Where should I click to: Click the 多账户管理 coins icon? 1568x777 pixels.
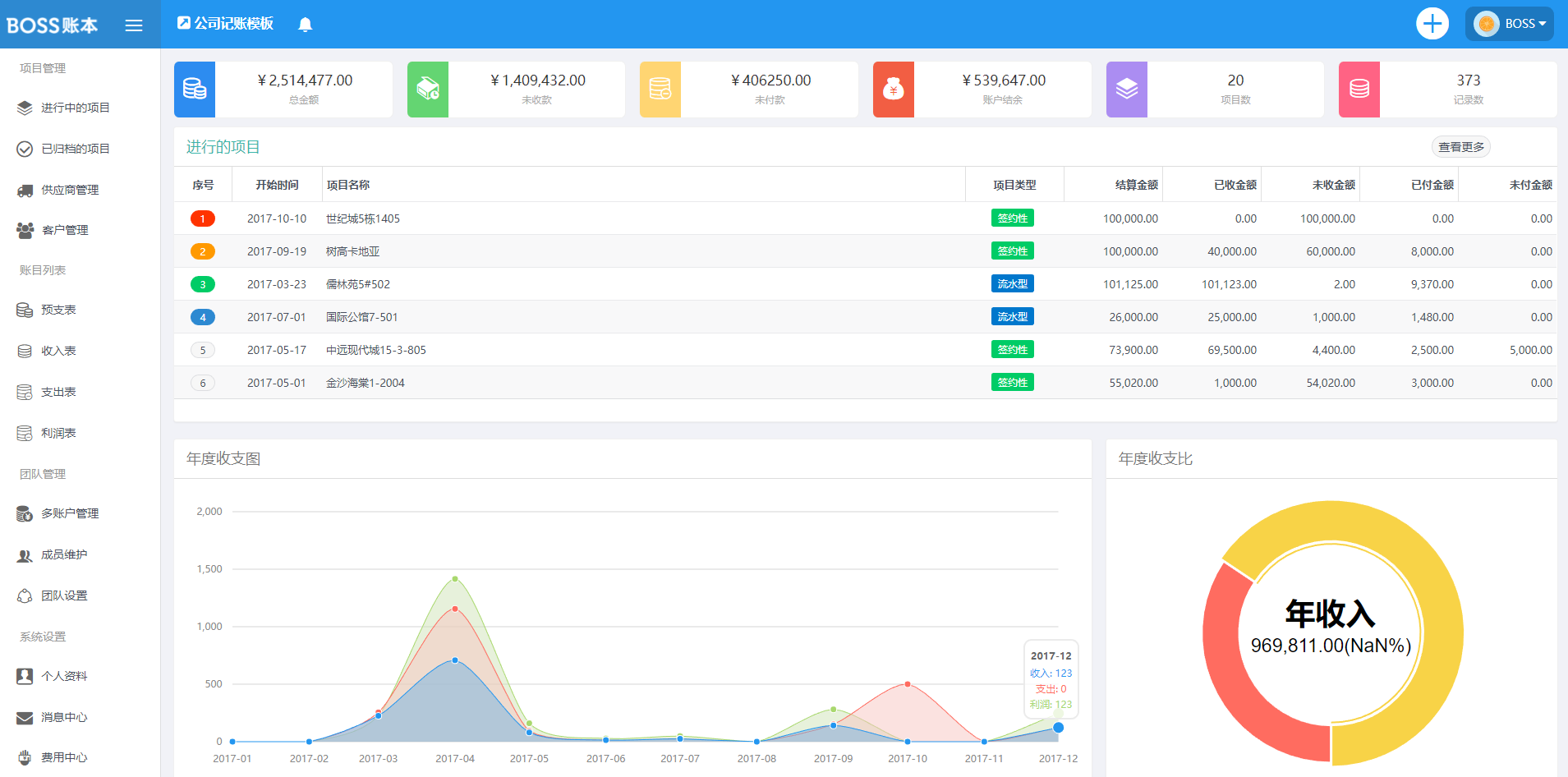point(25,513)
